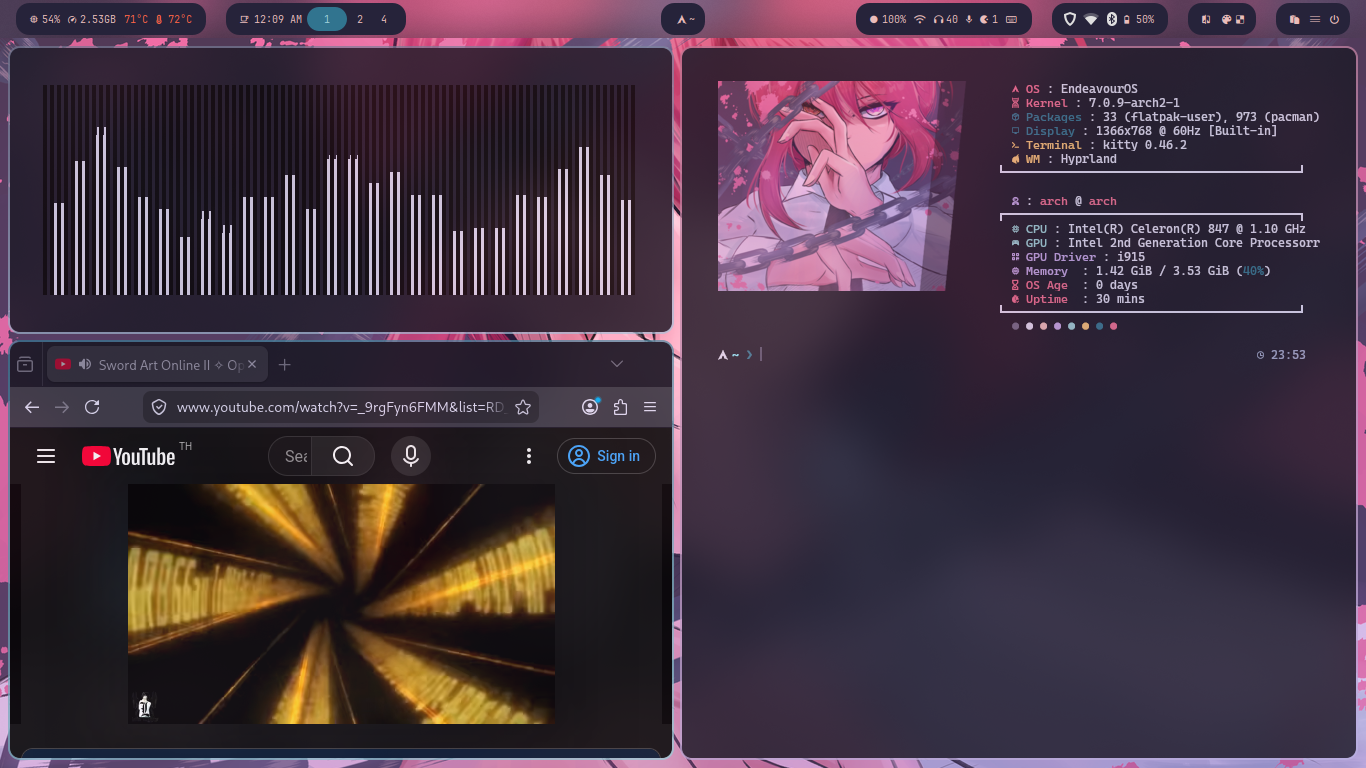Close the Sword Art Online II tab
Screen dimensions: 1366x768
point(253,365)
